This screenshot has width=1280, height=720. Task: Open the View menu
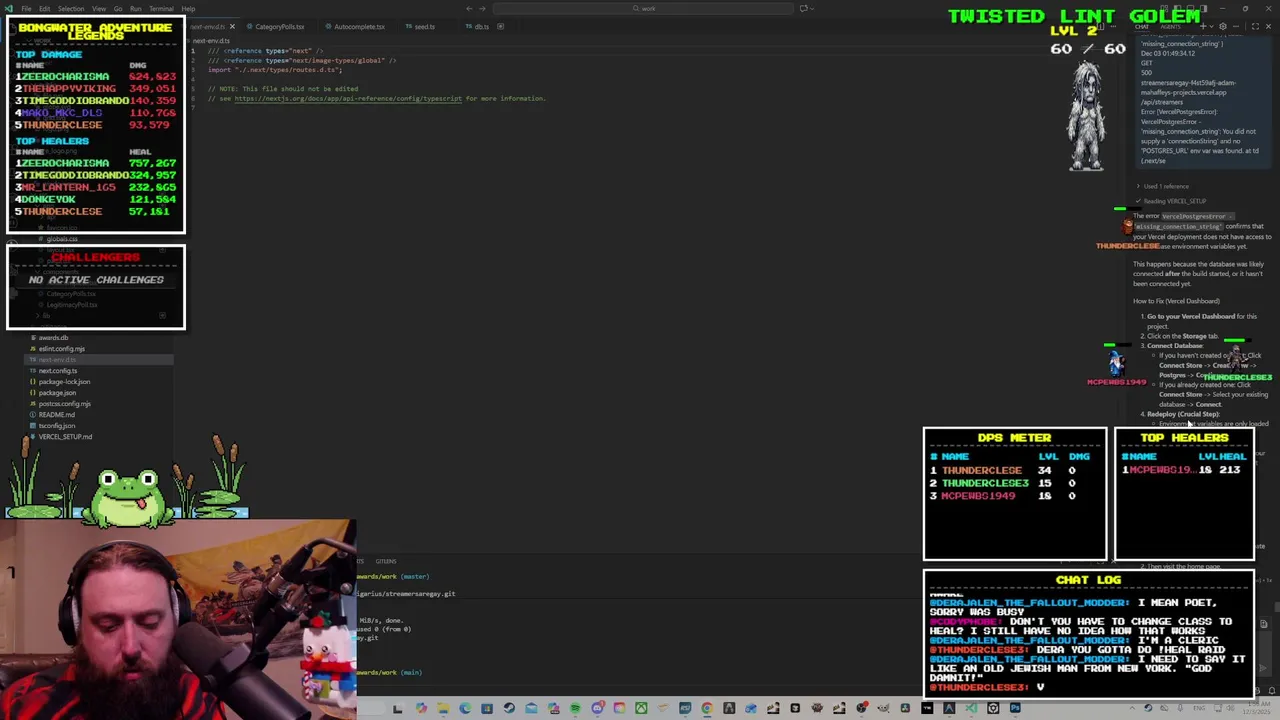(x=99, y=9)
